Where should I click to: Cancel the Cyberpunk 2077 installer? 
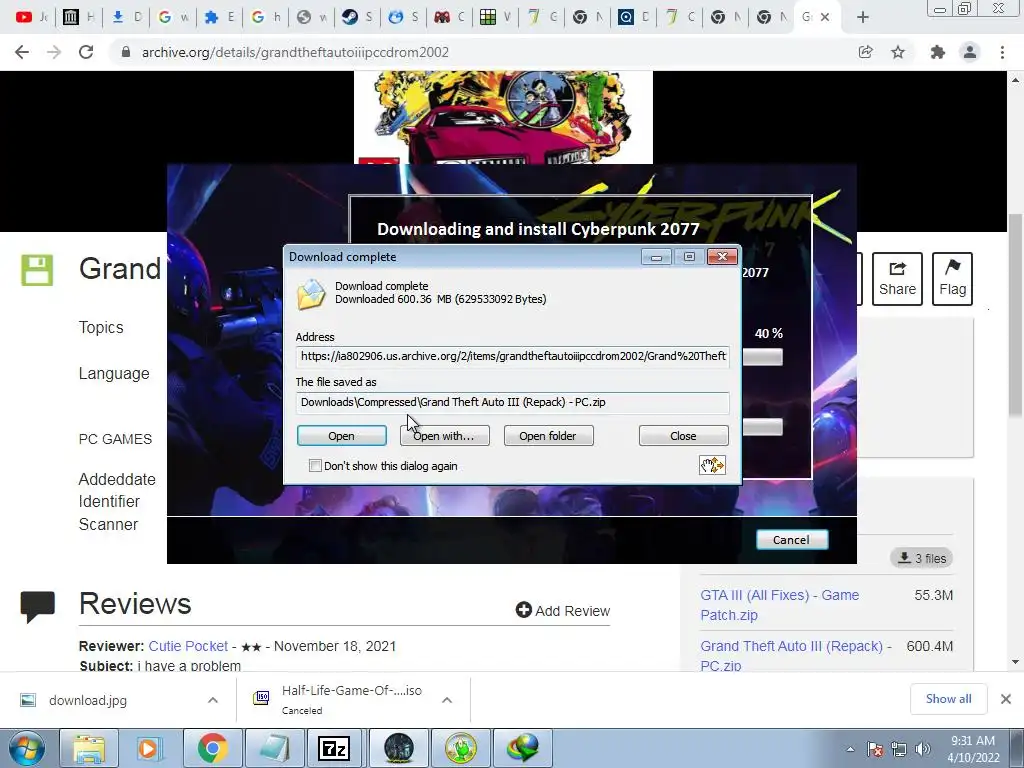(x=792, y=539)
